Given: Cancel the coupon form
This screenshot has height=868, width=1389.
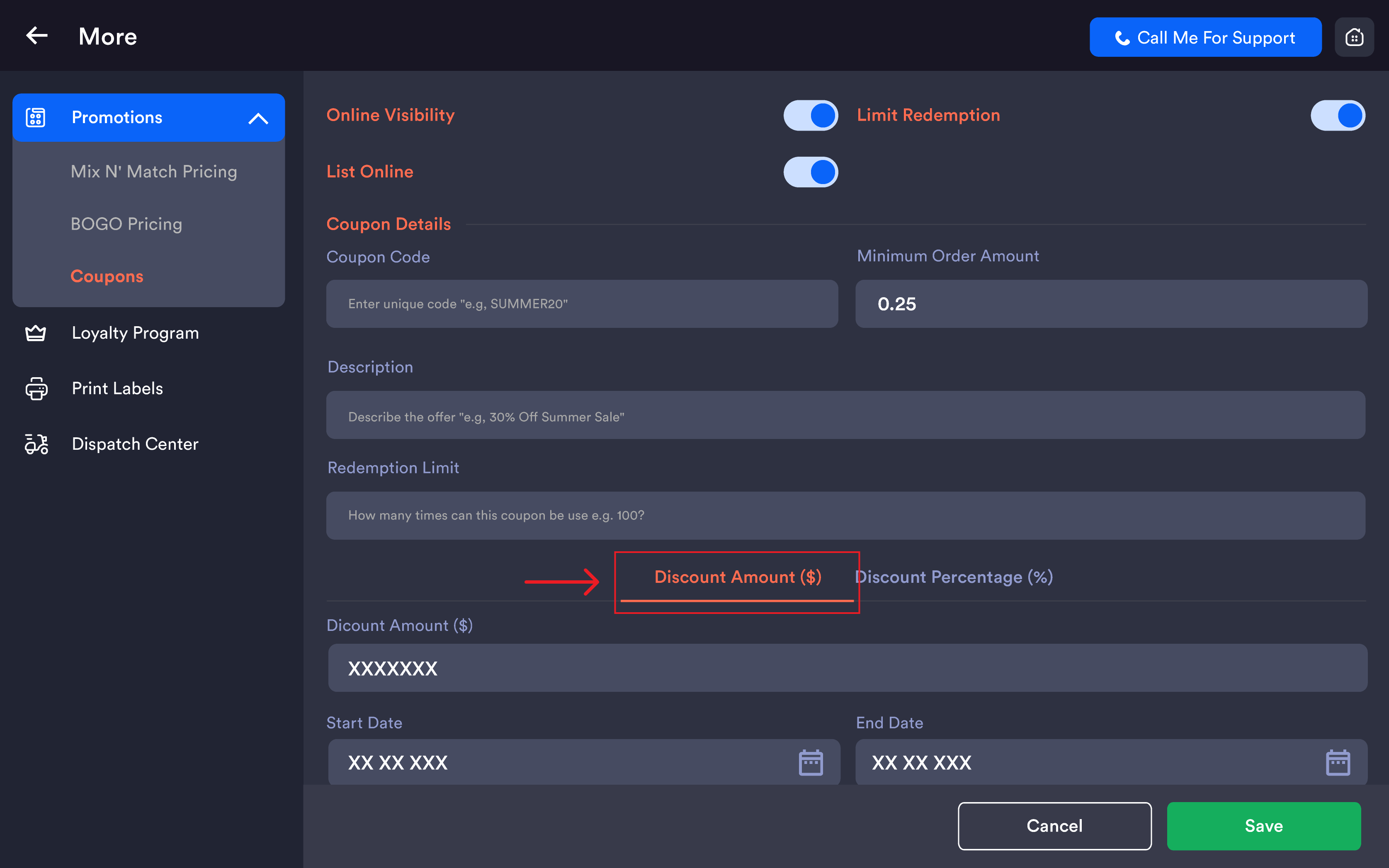Looking at the screenshot, I should [1054, 826].
